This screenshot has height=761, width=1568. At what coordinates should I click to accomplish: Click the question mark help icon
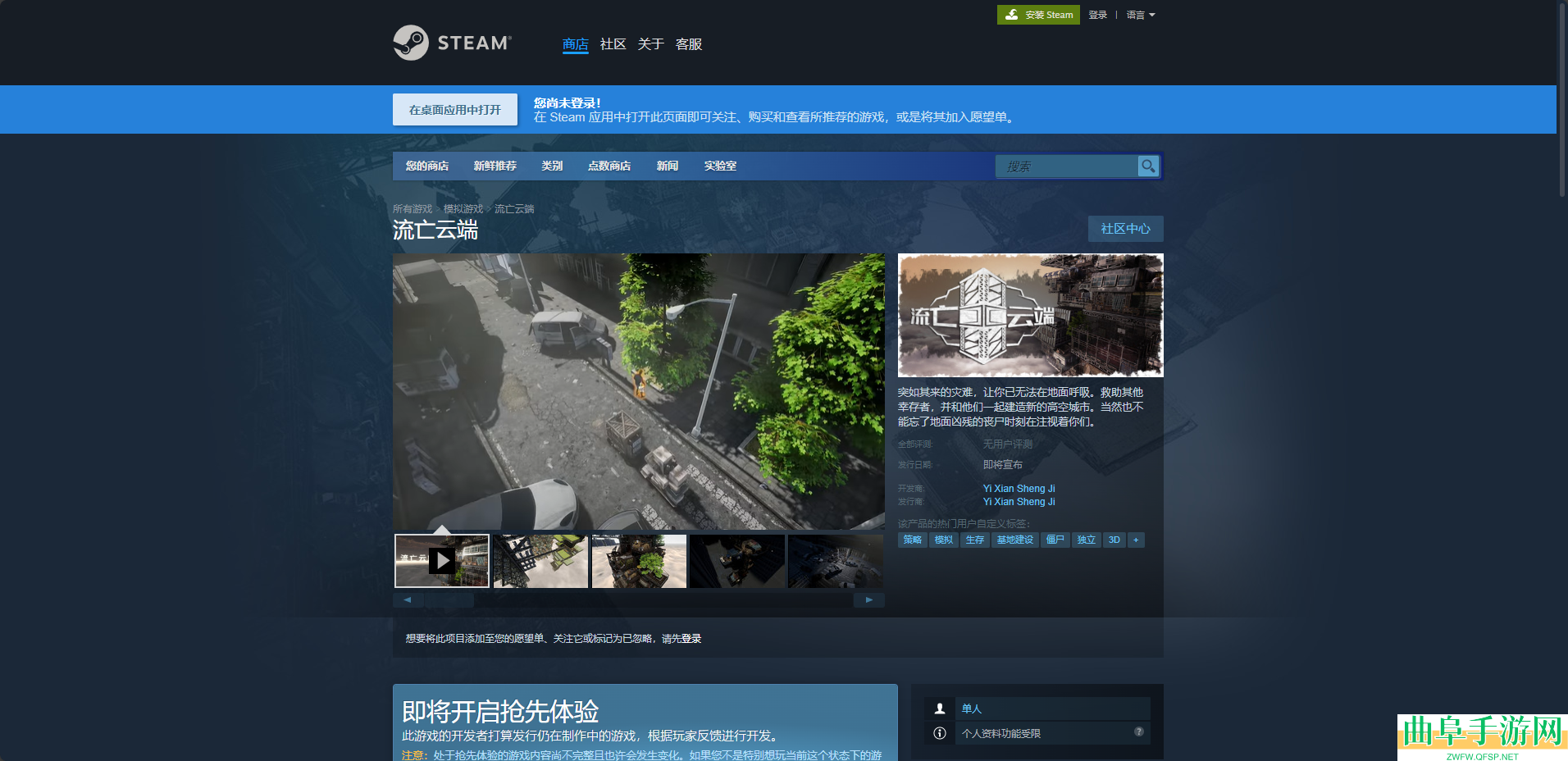point(1139,731)
